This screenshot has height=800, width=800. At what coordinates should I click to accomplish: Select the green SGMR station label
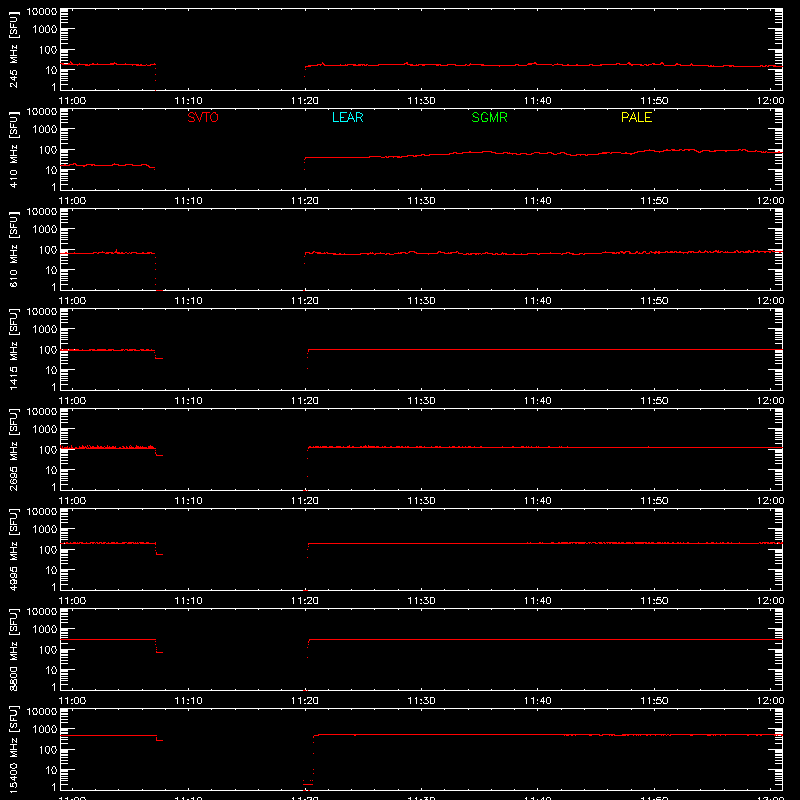pos(489,117)
